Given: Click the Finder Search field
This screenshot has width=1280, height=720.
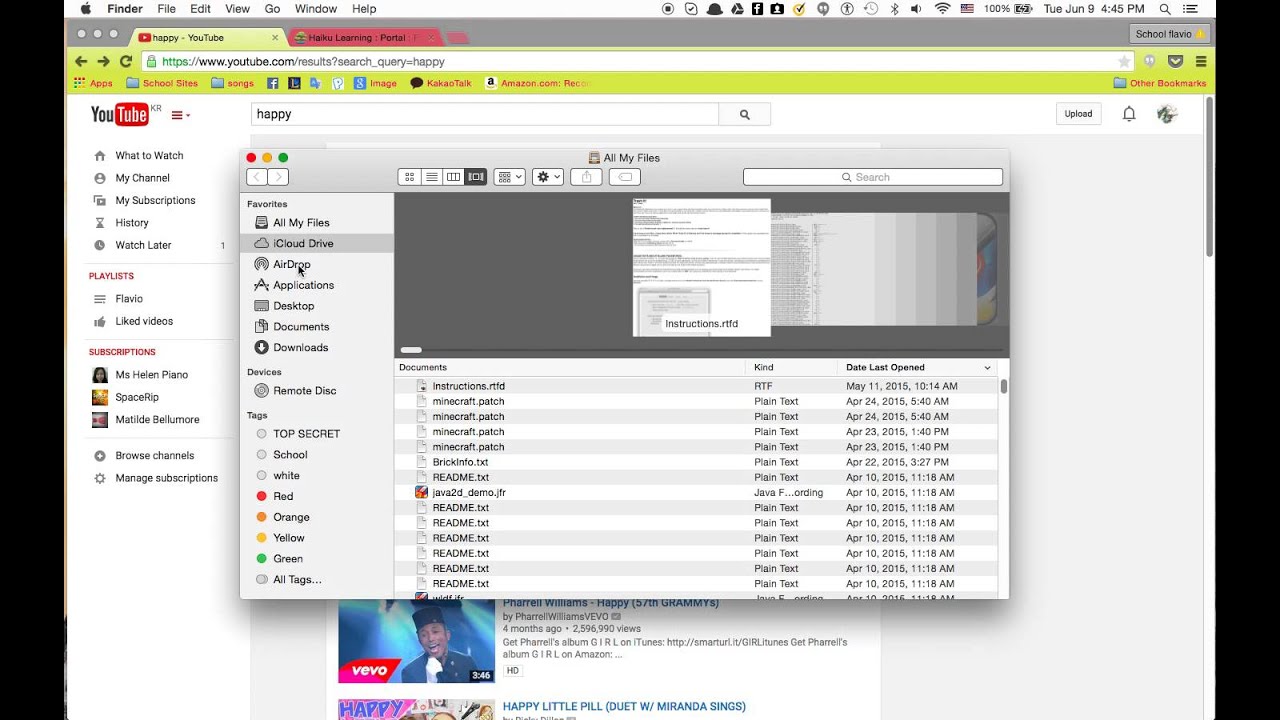Looking at the screenshot, I should click(873, 177).
